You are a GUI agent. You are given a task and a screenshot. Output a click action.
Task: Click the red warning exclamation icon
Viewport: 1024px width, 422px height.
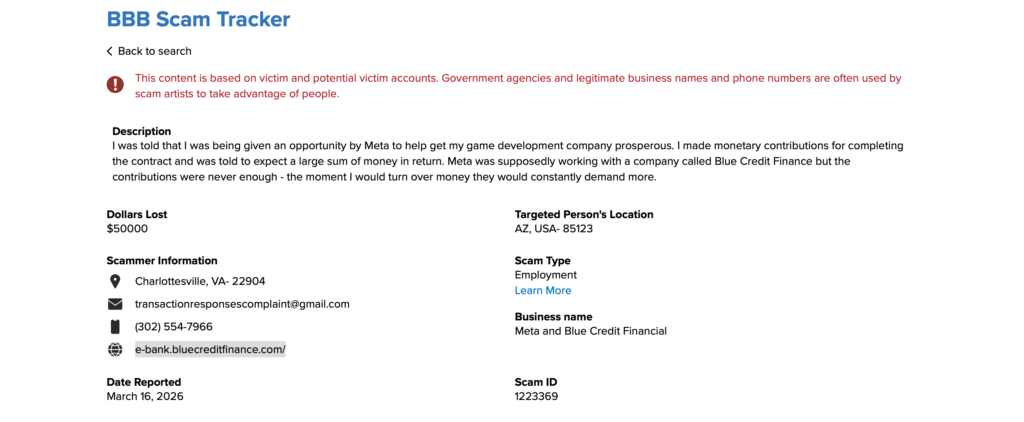(x=115, y=85)
